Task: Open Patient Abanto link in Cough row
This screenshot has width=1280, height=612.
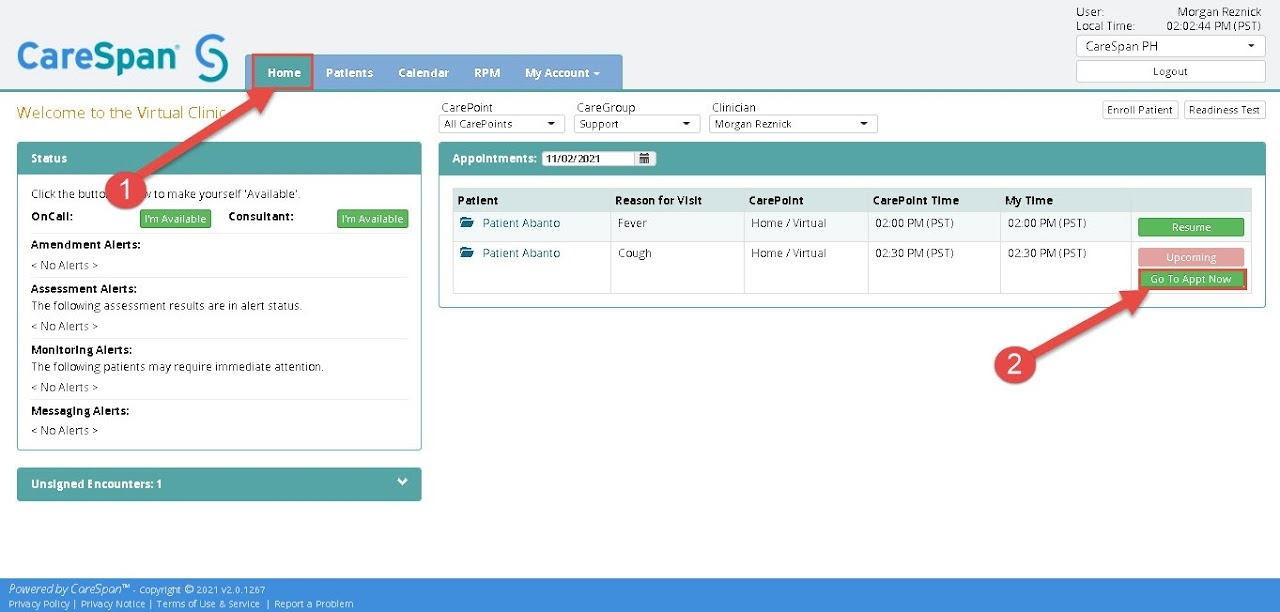Action: pos(521,253)
